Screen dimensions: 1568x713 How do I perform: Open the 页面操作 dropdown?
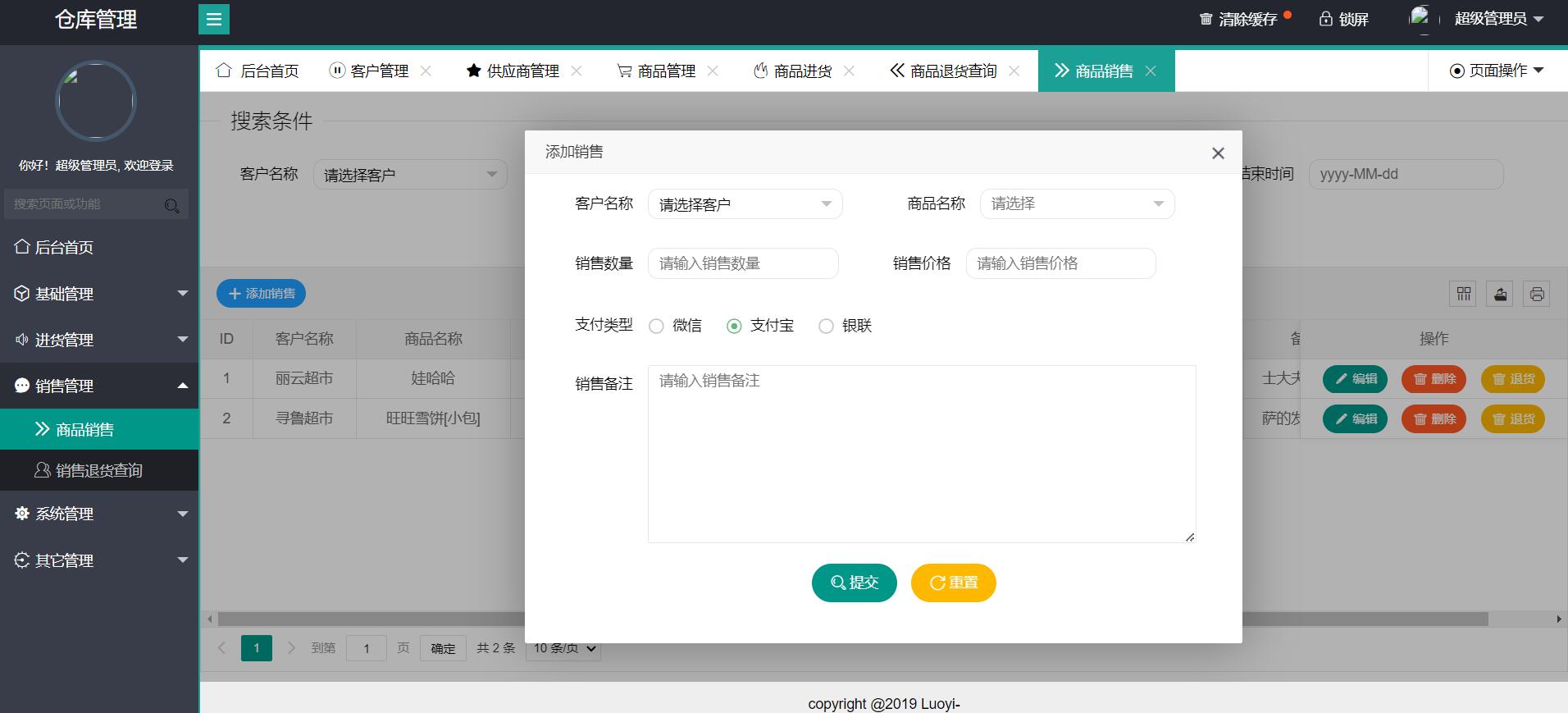point(1497,71)
